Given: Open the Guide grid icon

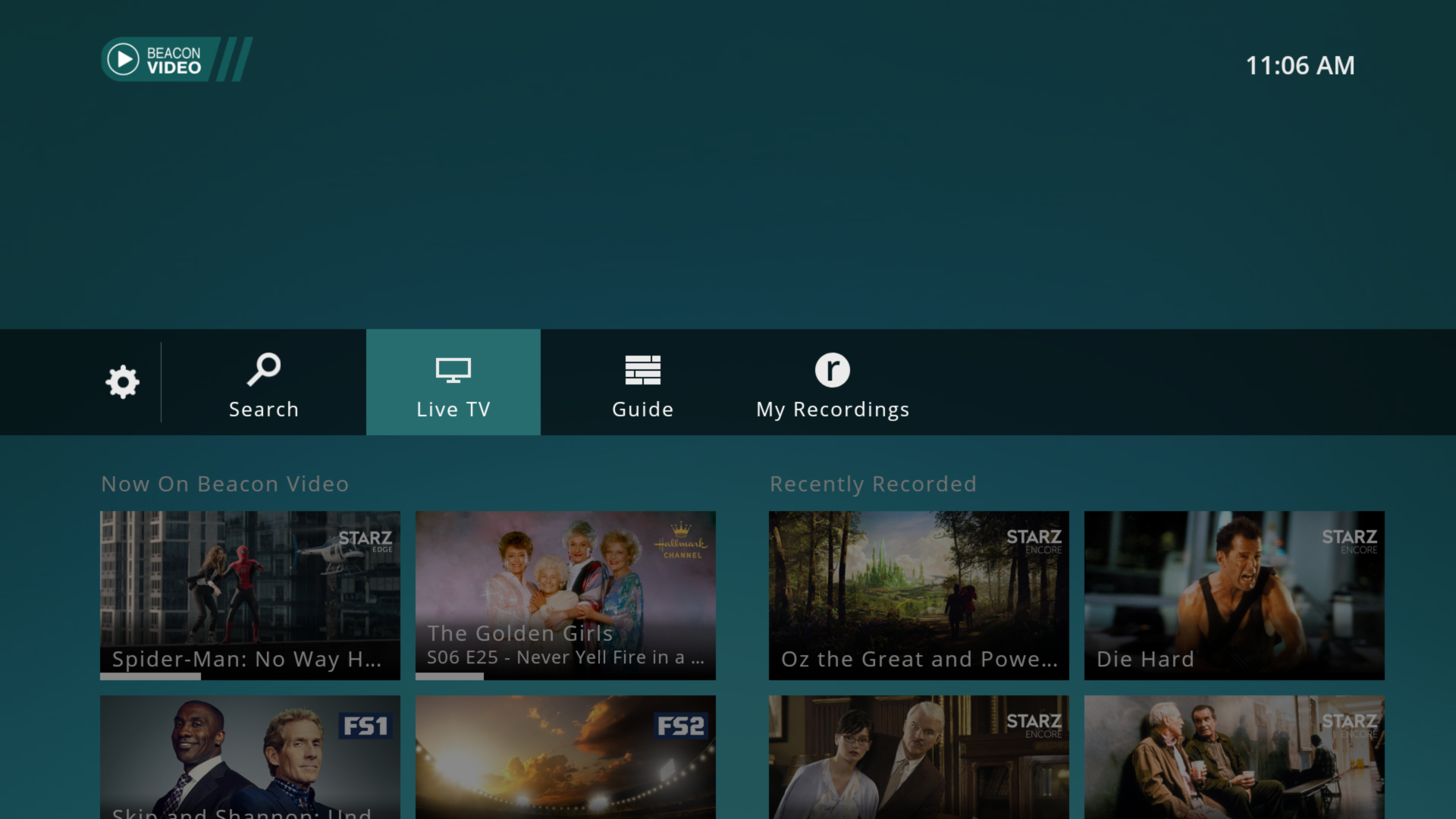Looking at the screenshot, I should [642, 371].
